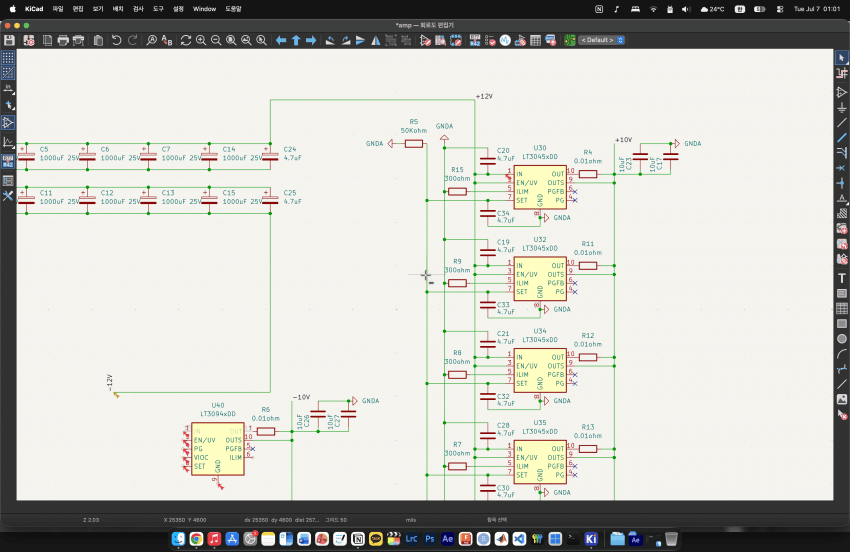Screen dimensions: 850x552
Task: Mirror selection vertically
Action: 360,40
